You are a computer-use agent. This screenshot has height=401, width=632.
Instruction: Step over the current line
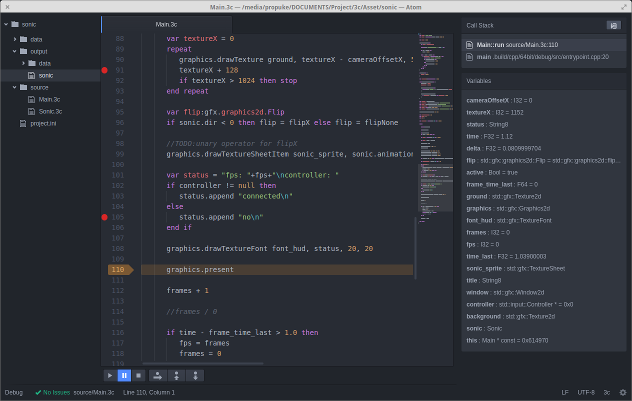158,376
